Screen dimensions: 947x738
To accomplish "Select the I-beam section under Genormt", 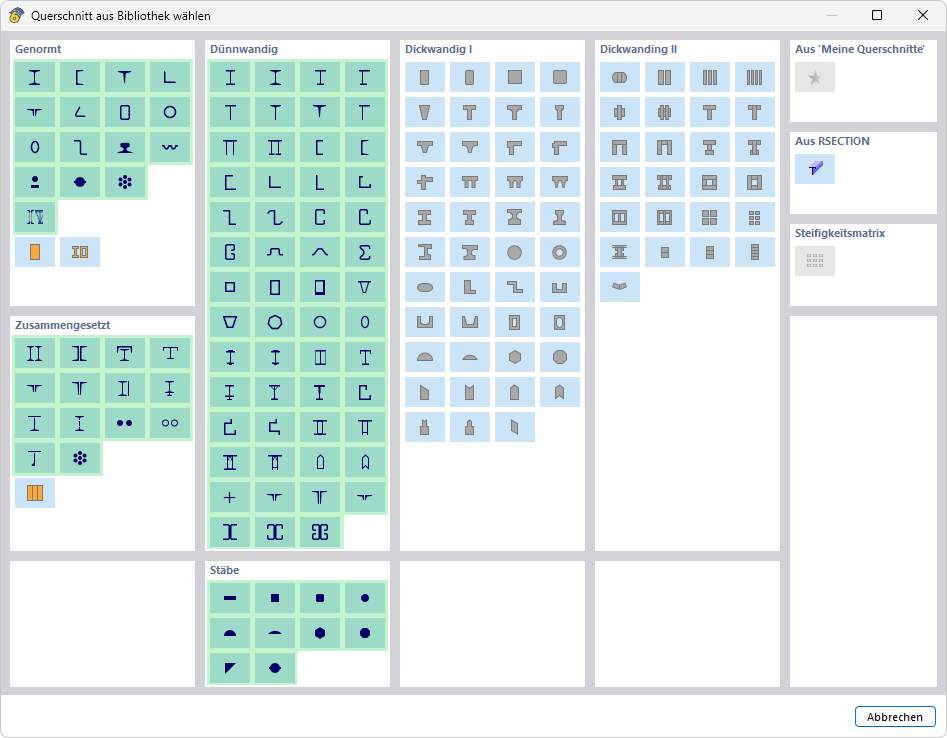I will pos(34,77).
